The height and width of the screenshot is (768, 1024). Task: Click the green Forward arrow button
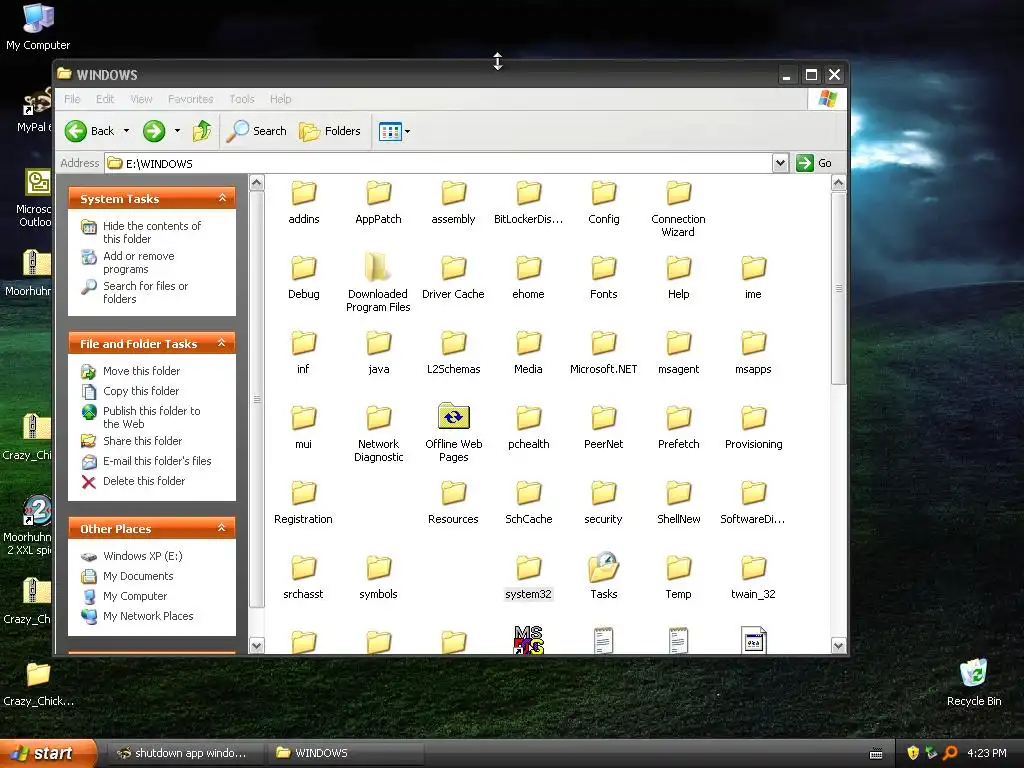click(x=154, y=131)
